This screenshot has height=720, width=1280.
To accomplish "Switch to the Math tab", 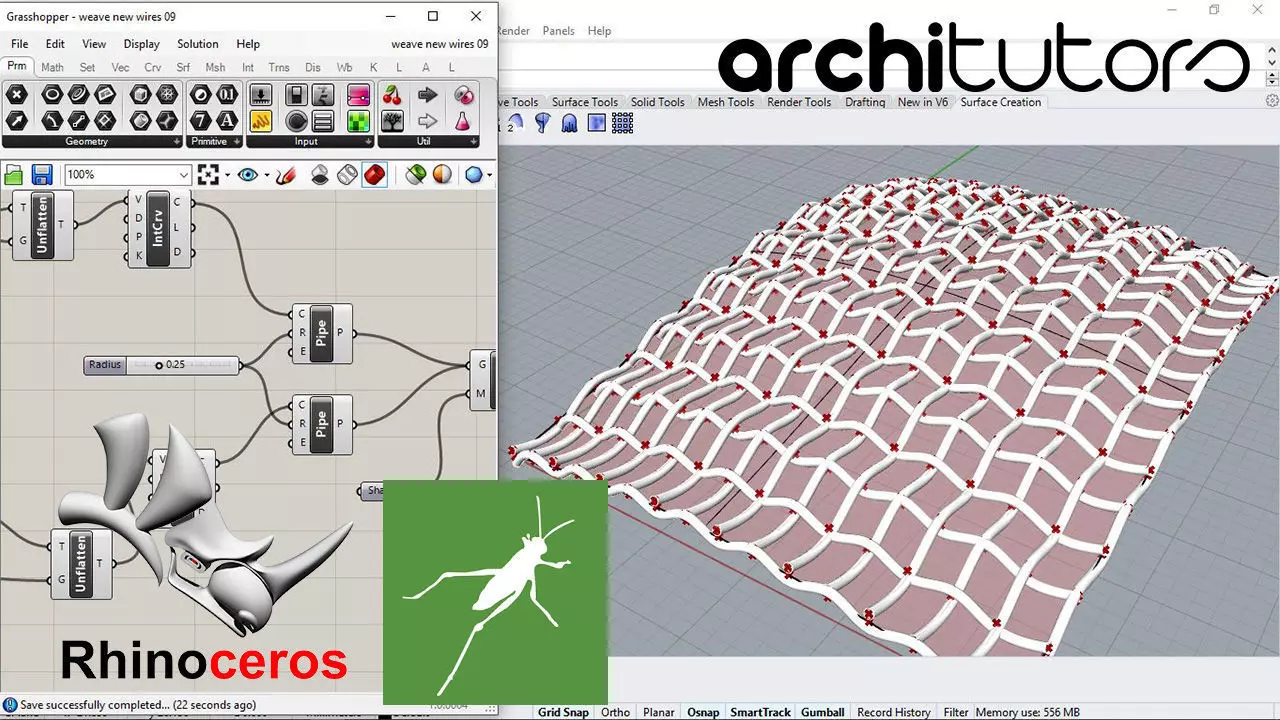I will tap(52, 67).
